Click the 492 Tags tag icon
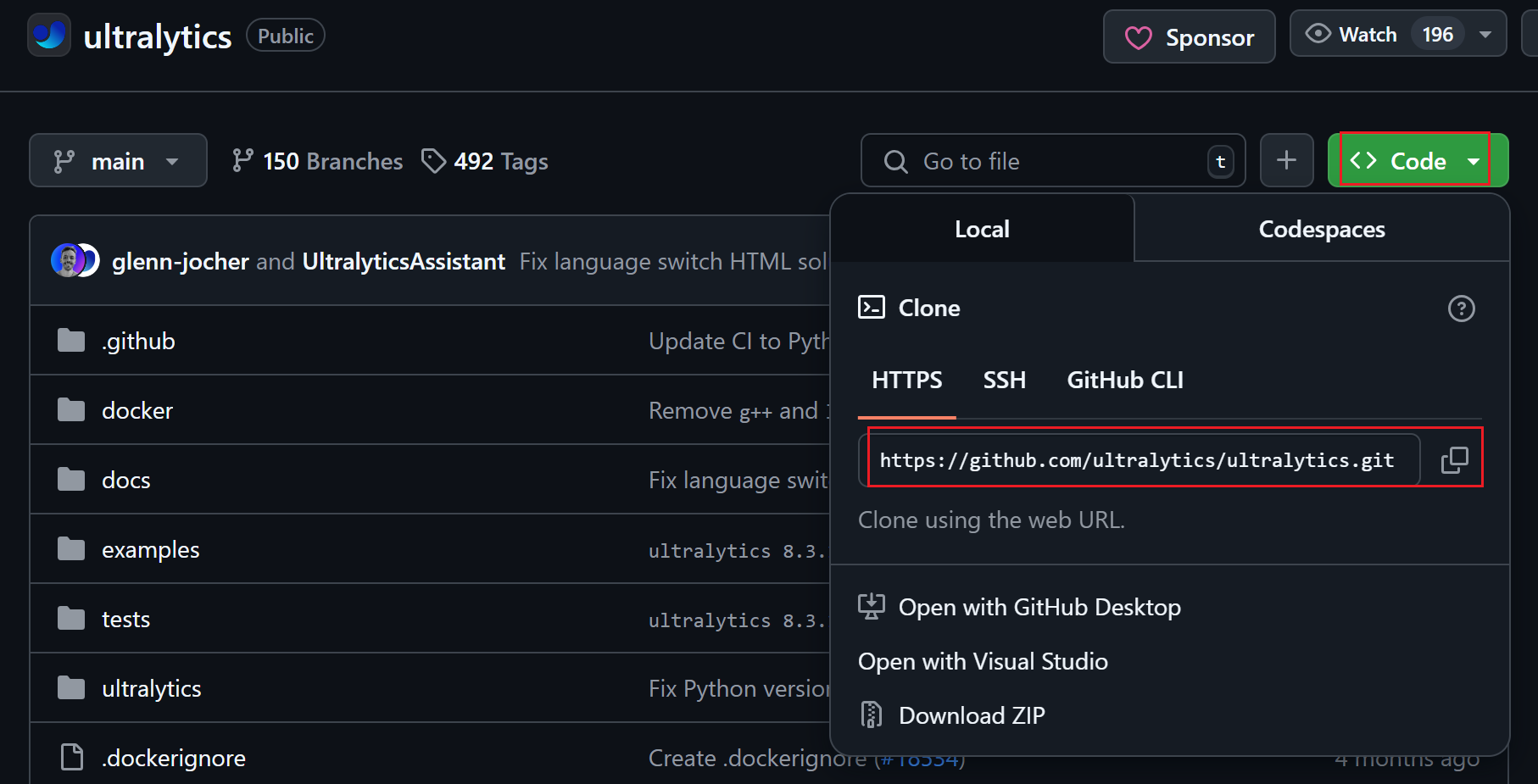 (433, 161)
